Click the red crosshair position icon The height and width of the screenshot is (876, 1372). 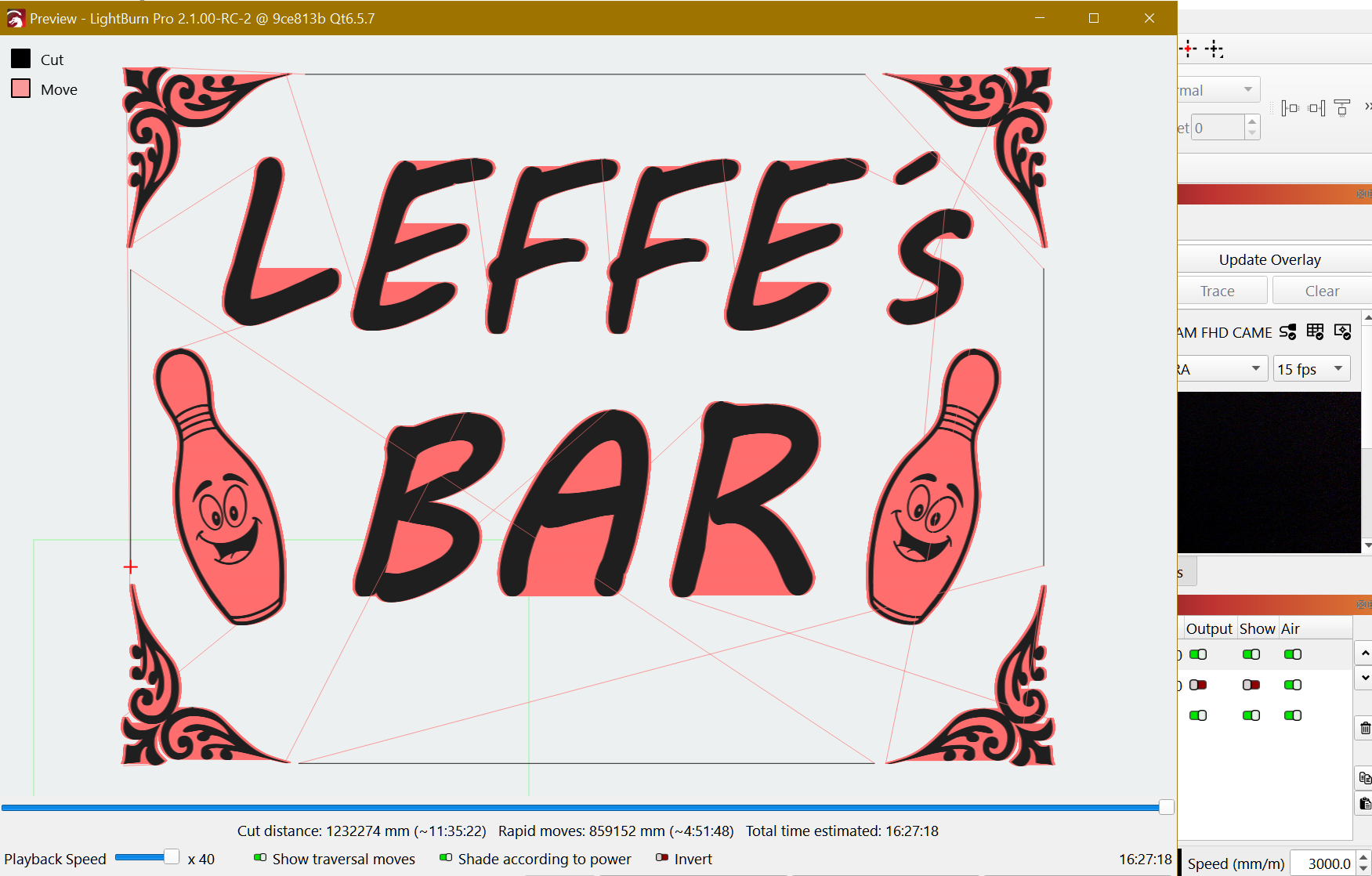1188,49
